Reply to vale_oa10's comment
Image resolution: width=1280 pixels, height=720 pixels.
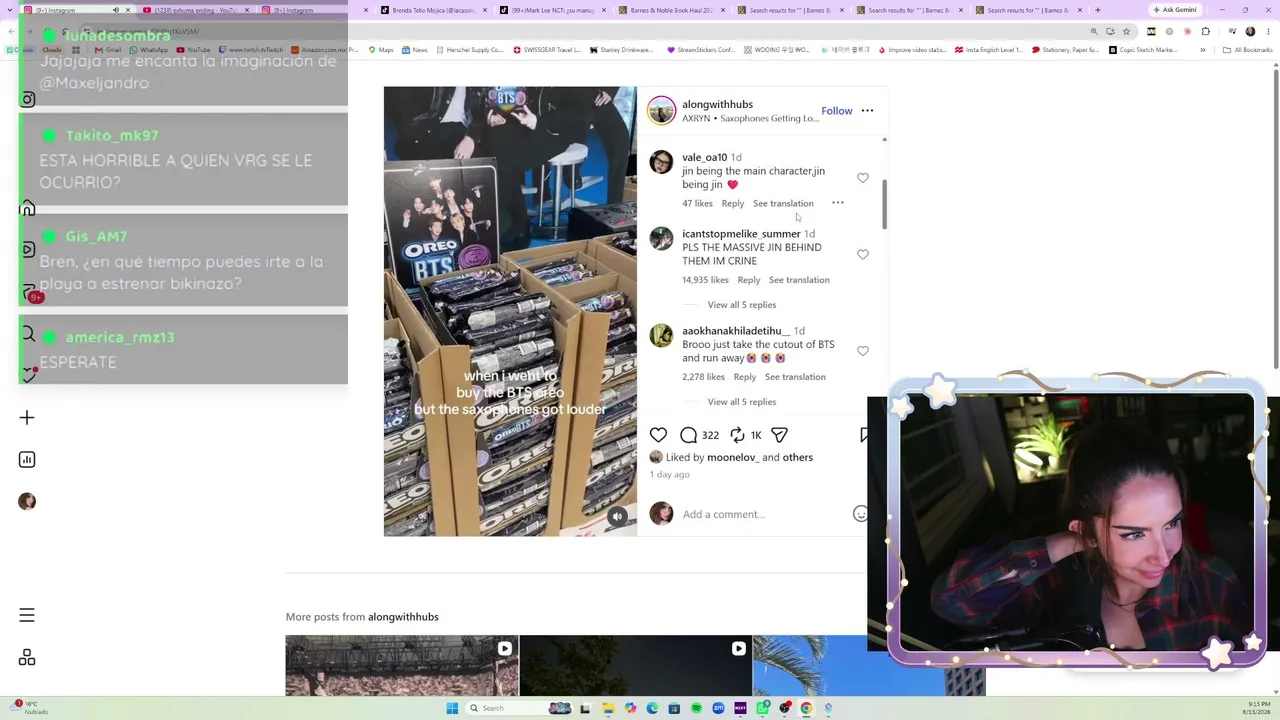click(733, 203)
